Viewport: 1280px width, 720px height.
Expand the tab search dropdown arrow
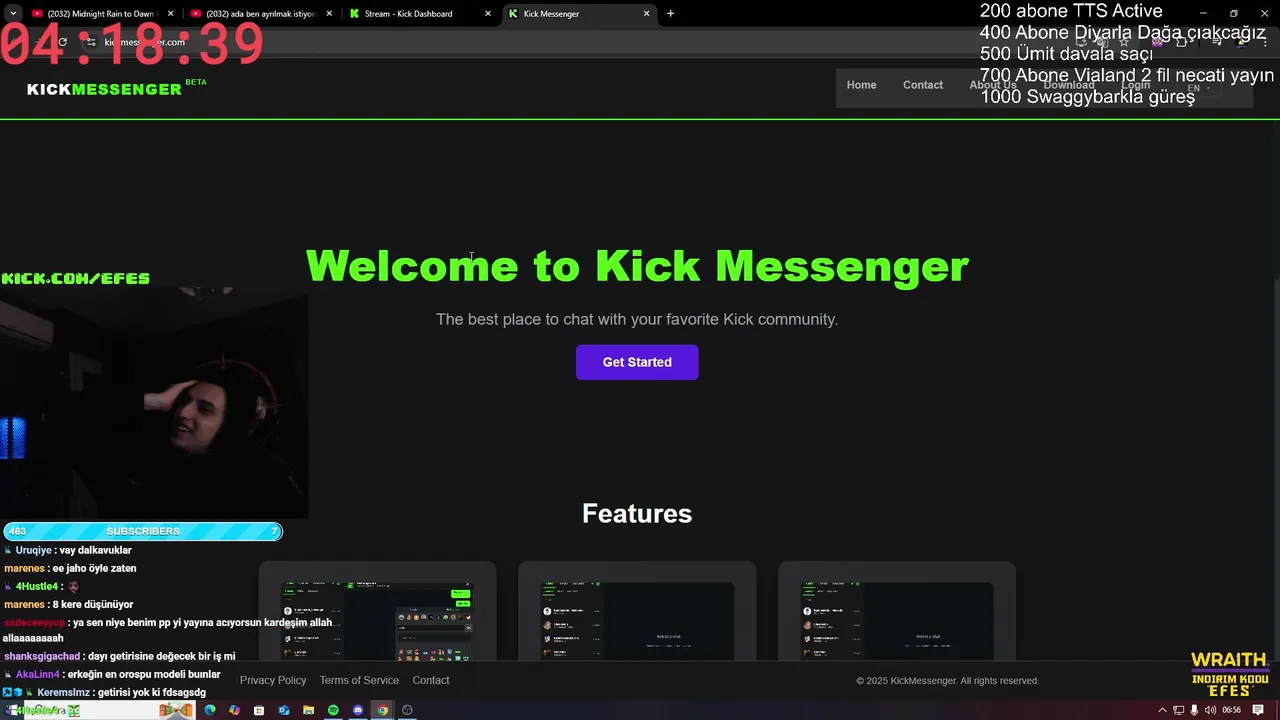(13, 14)
